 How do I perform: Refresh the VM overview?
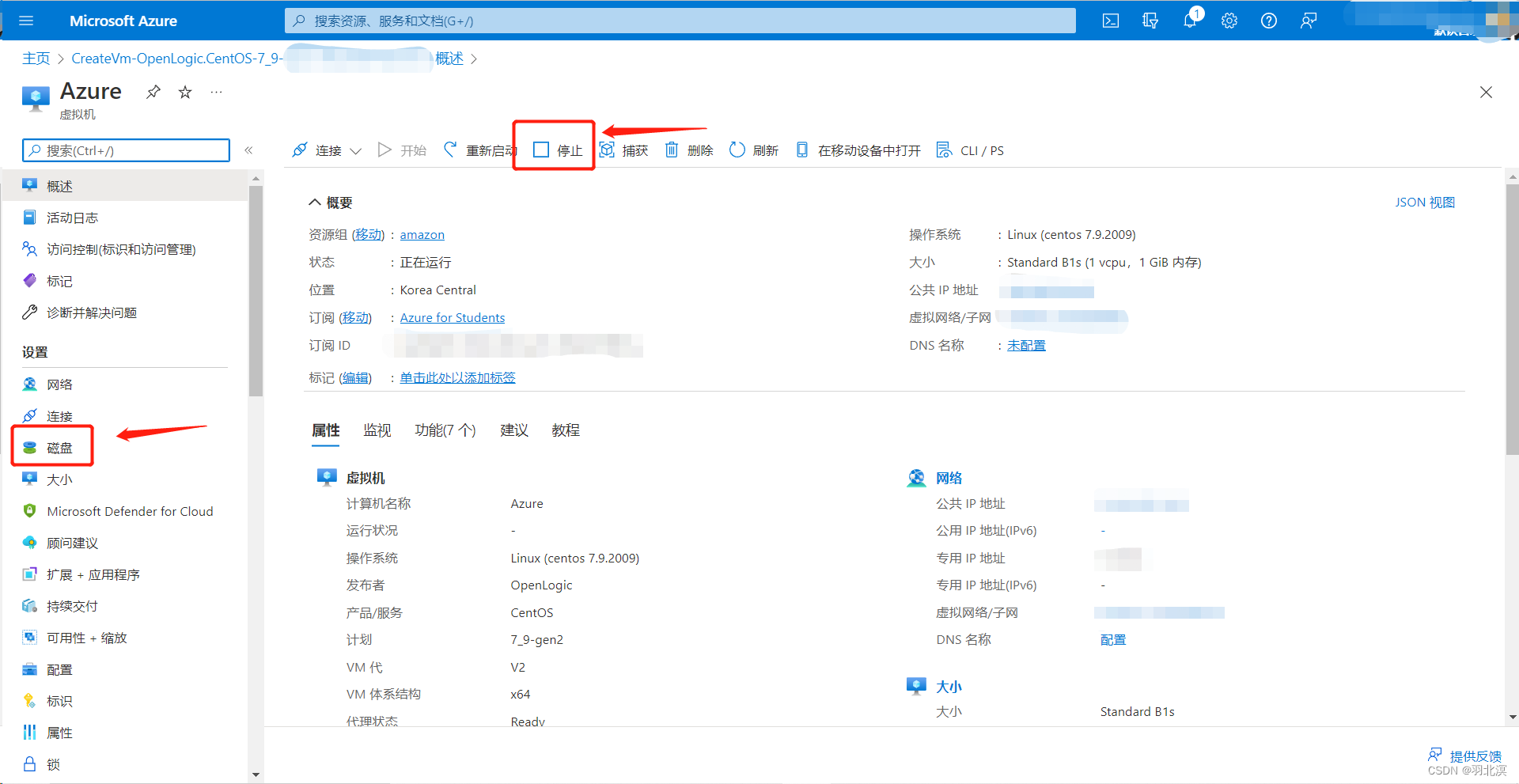pos(754,150)
